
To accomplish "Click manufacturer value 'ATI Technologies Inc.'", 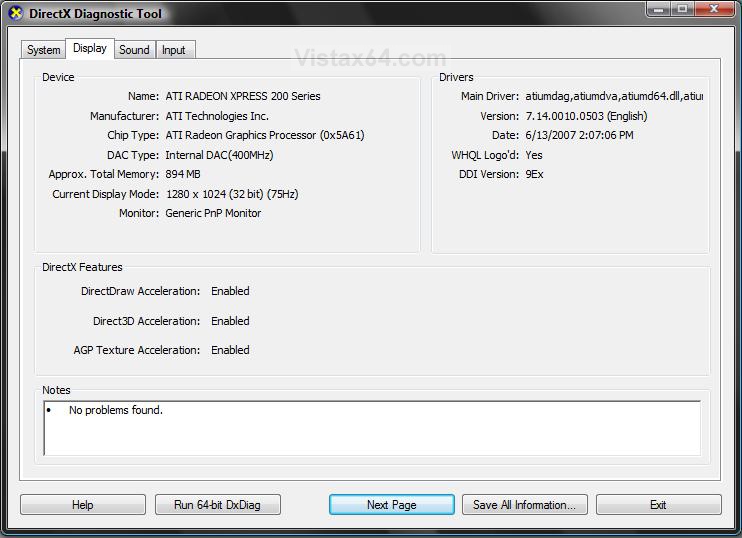I will [217, 116].
